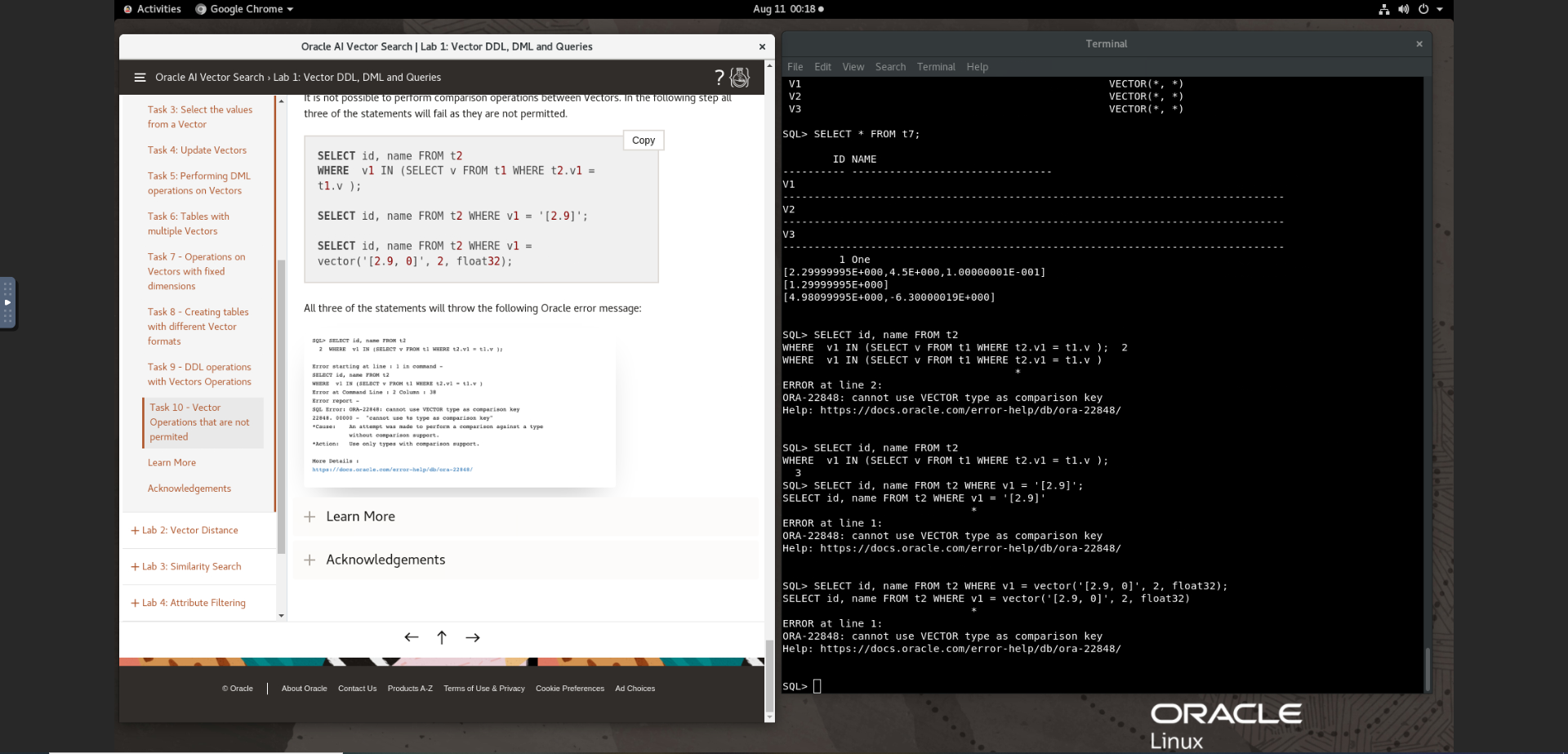This screenshot has height=754, width=1568.
Task: Open Cookie Preferences footer link
Action: [x=570, y=689]
